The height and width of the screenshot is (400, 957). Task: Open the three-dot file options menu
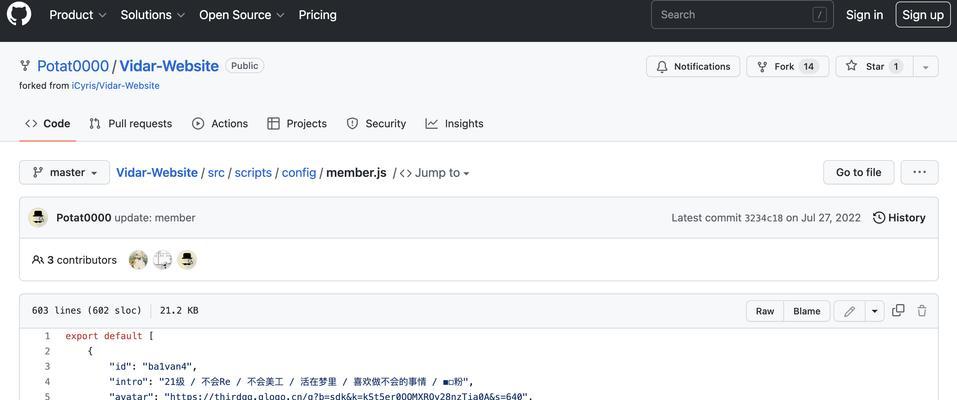920,172
